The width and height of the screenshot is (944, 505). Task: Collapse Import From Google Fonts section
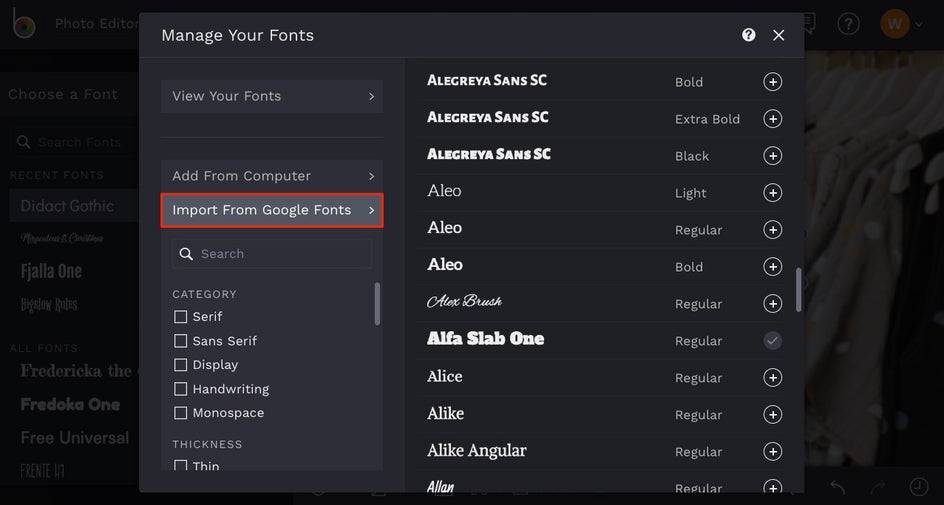tap(272, 210)
